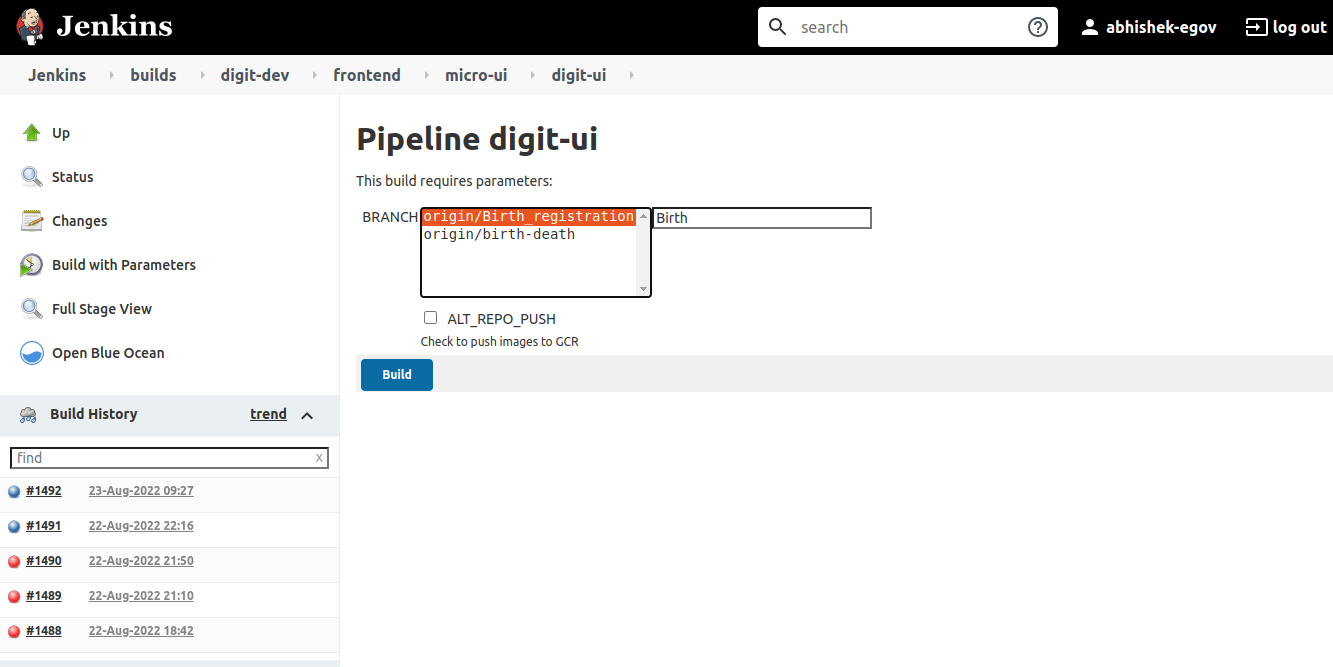Screen dimensions: 1333x667
Task: Expand breadcrumb arrow after digit-ui
Action: click(631, 75)
